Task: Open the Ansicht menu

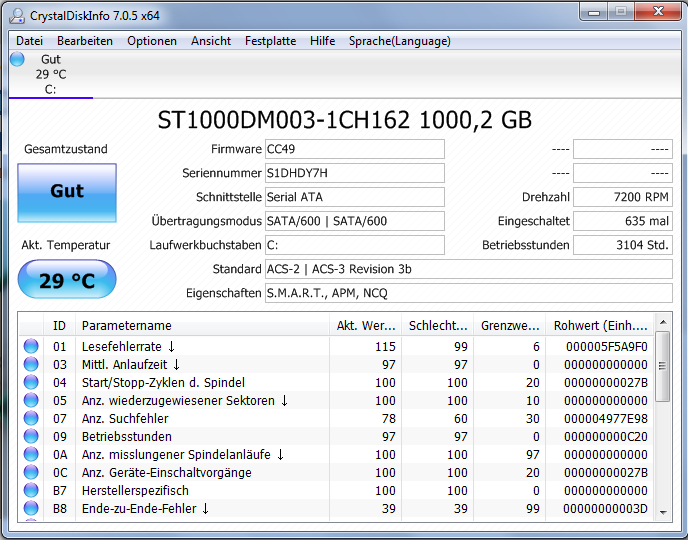Action: (211, 41)
